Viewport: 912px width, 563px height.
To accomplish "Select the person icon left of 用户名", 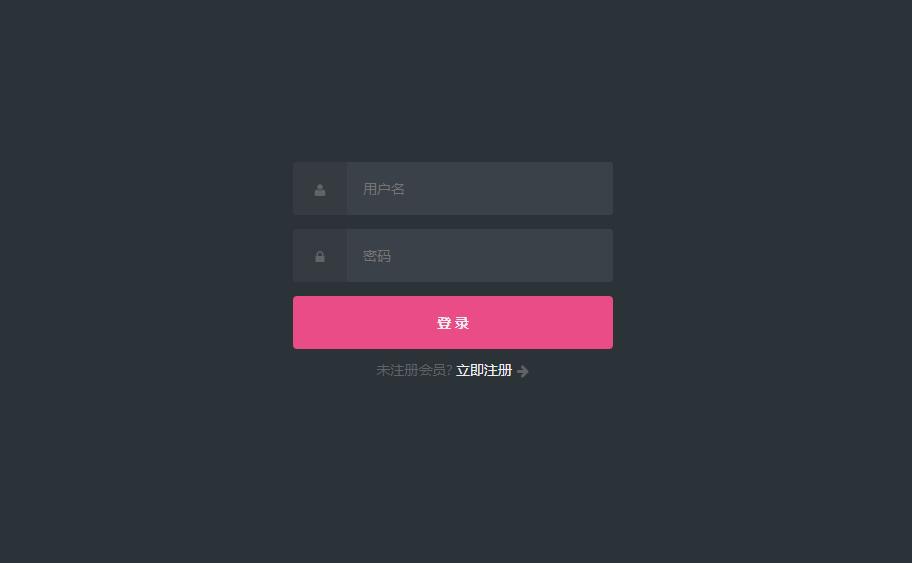I will [x=320, y=190].
